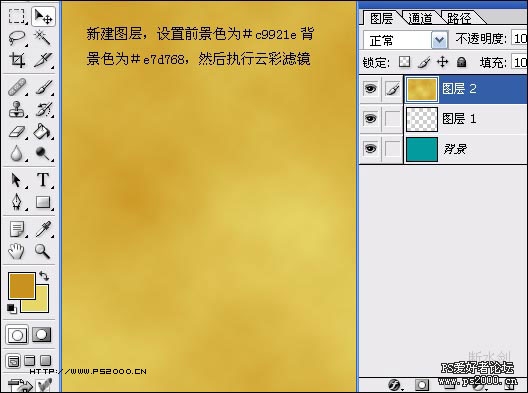
Task: Click 图层 1 layer thumbnail
Action: click(x=422, y=119)
